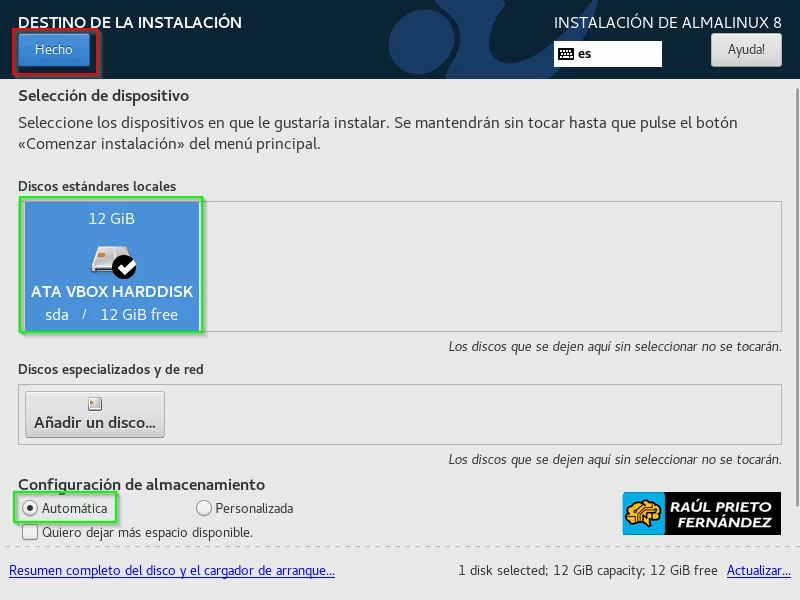Click Añadir un disco
This screenshot has width=800, height=600.
(94, 413)
